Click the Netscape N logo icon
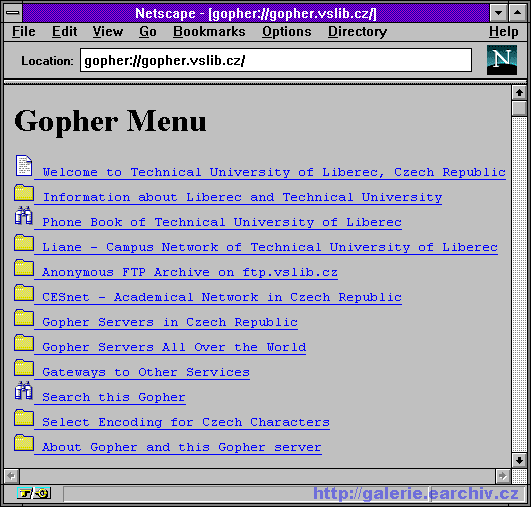Image resolution: width=531 pixels, height=507 pixels. click(x=502, y=60)
